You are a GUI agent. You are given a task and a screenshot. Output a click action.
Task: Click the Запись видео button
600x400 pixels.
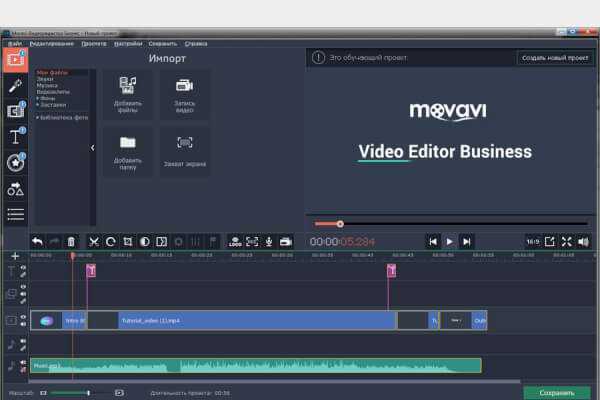(x=185, y=95)
